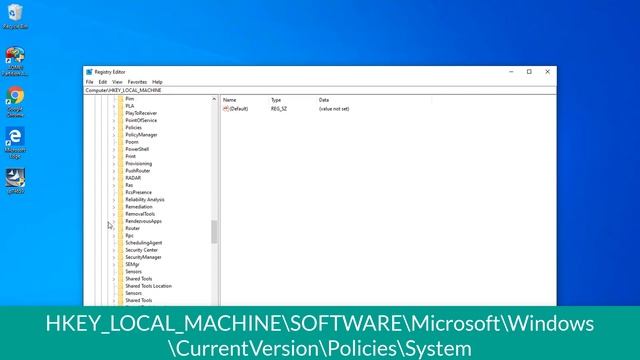The width and height of the screenshot is (640, 360).
Task: Open the File menu
Action: (89, 82)
